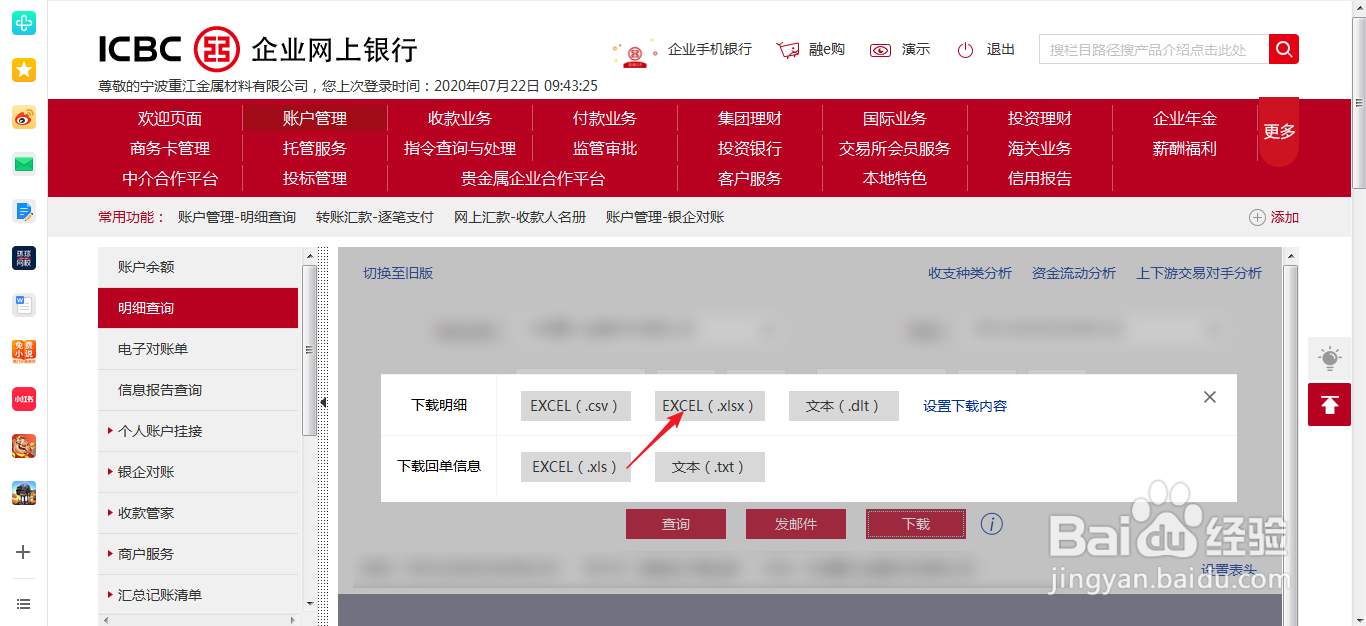Open the 信用报告 menu
The width and height of the screenshot is (1366, 626).
[1040, 178]
